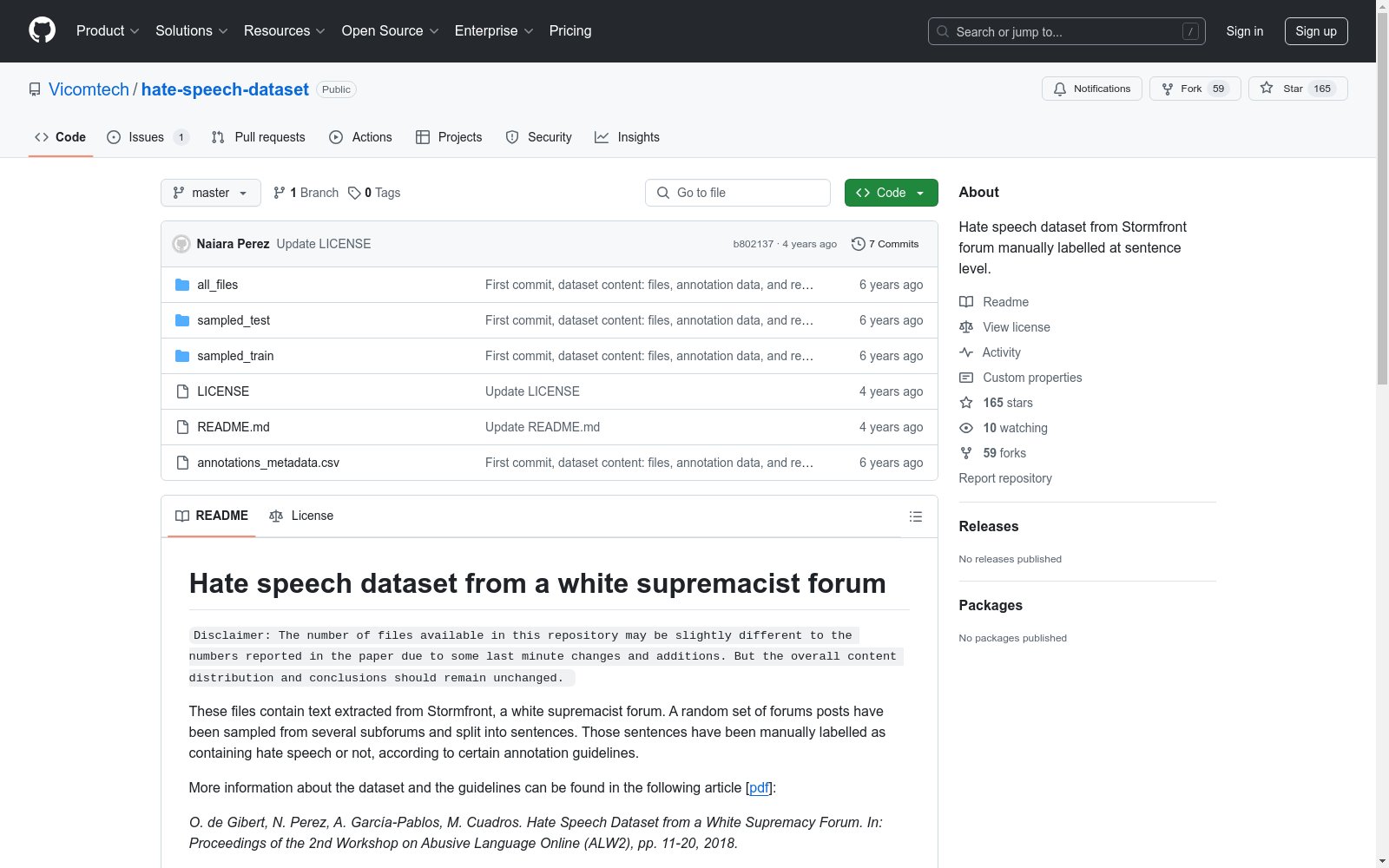Click the Sign in link
The width and height of the screenshot is (1389, 868).
click(1245, 31)
